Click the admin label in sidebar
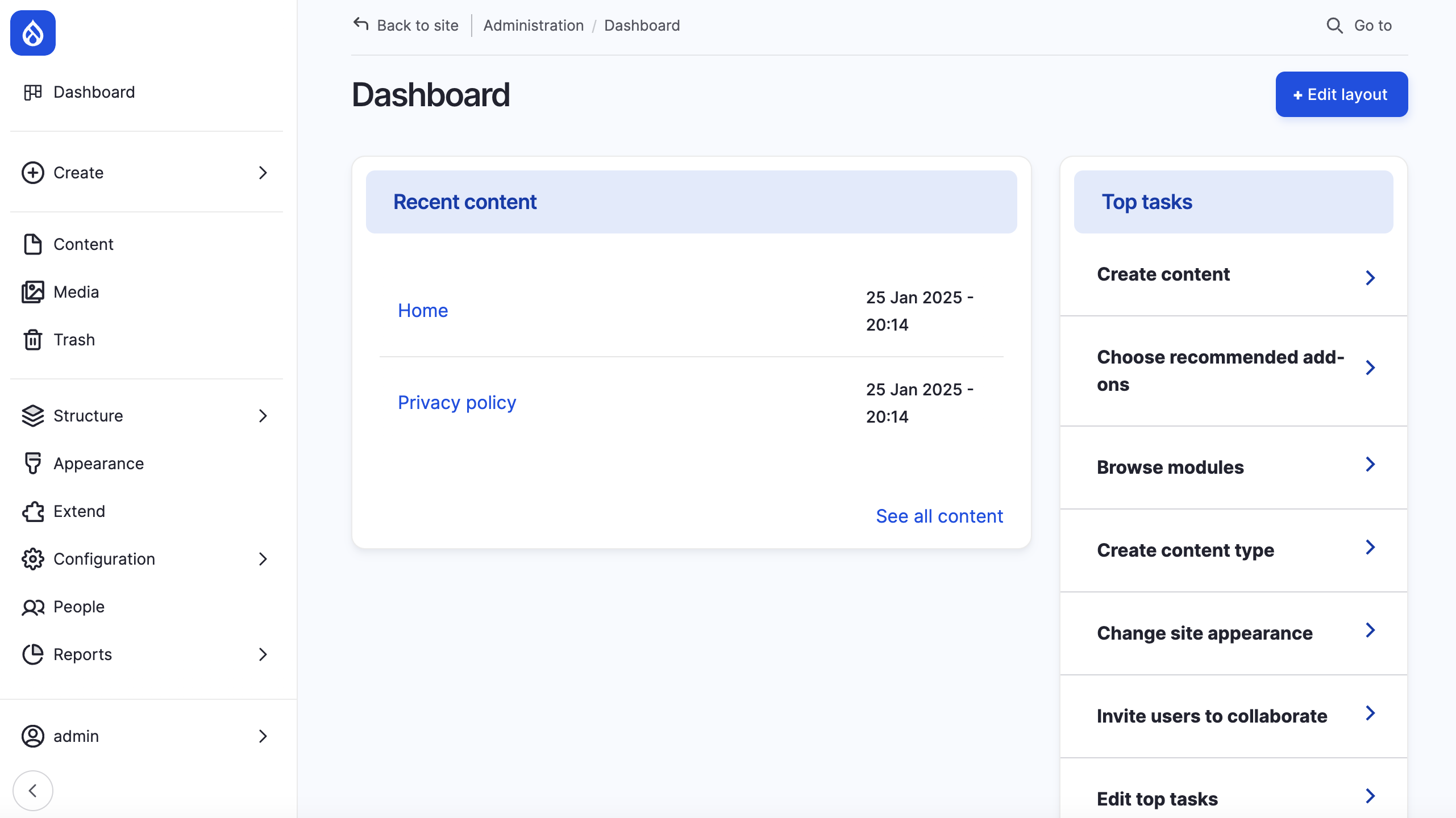This screenshot has width=1456, height=818. (76, 736)
